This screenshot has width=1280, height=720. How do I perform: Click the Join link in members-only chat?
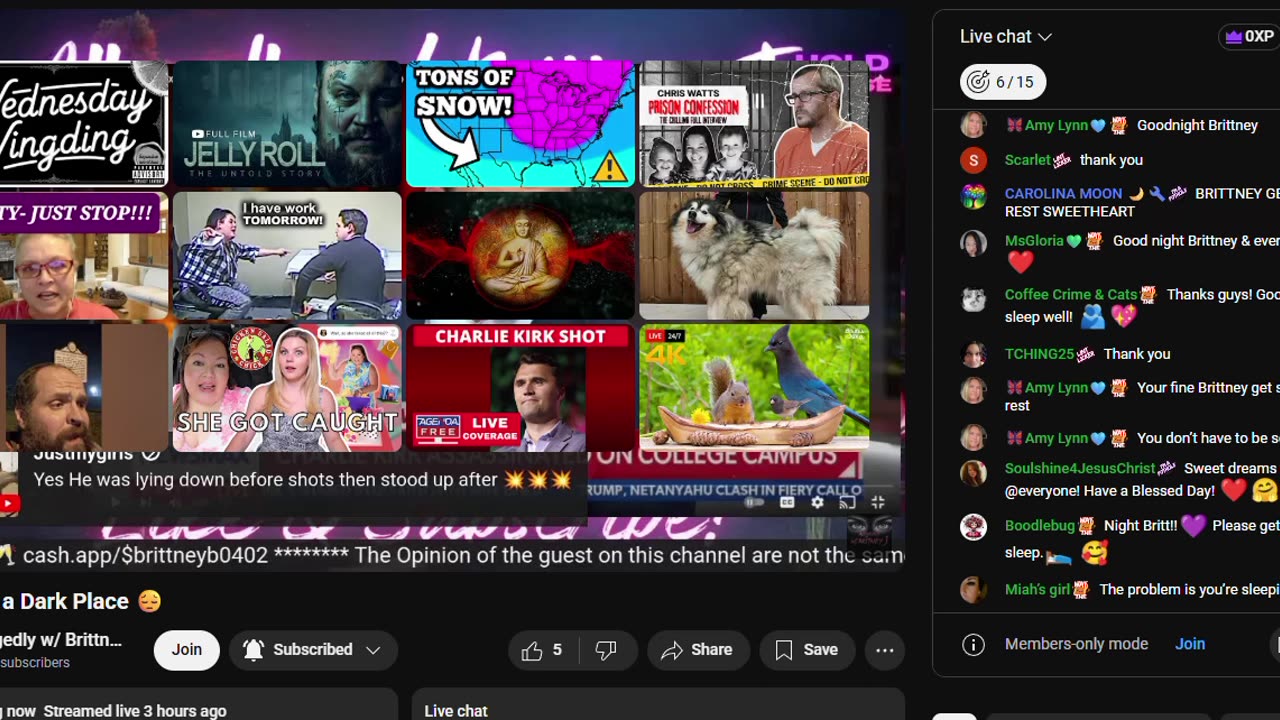tap(1190, 644)
